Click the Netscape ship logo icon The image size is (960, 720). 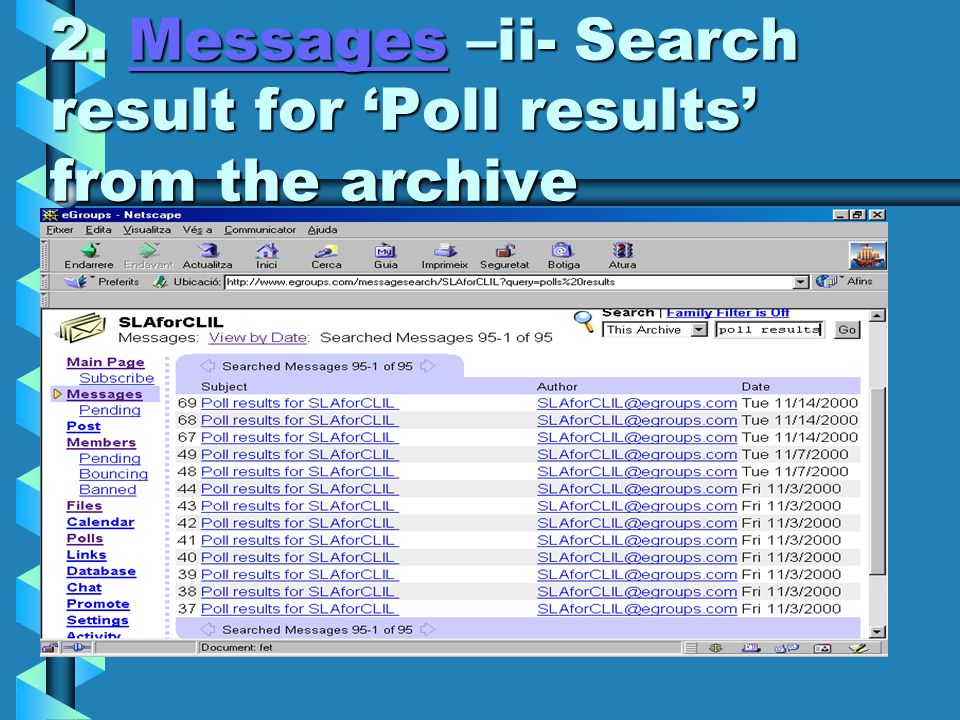(867, 255)
